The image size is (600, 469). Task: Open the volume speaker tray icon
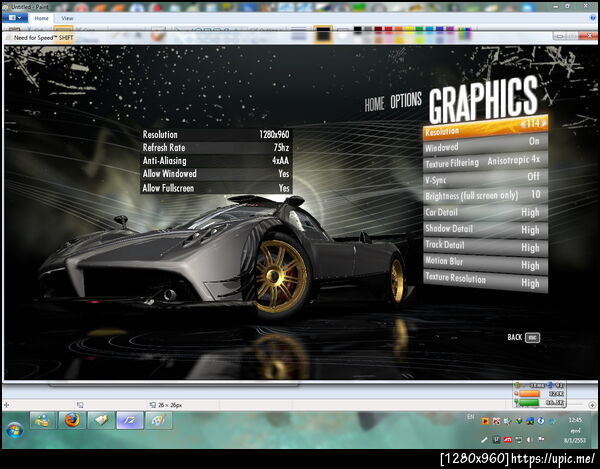pyautogui.click(x=530, y=440)
